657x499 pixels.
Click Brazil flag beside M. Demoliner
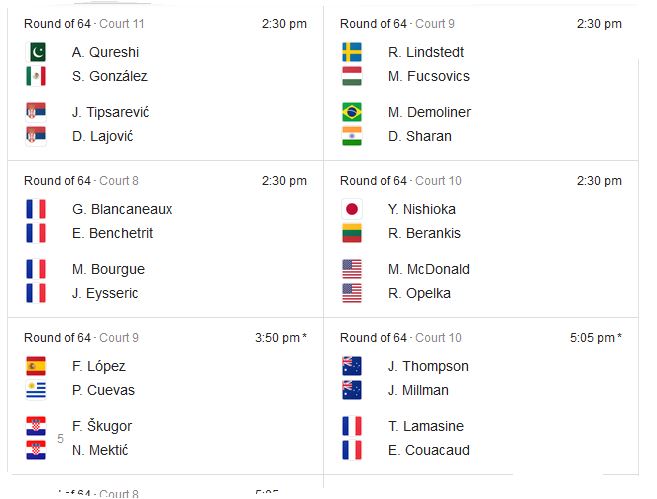[352, 112]
